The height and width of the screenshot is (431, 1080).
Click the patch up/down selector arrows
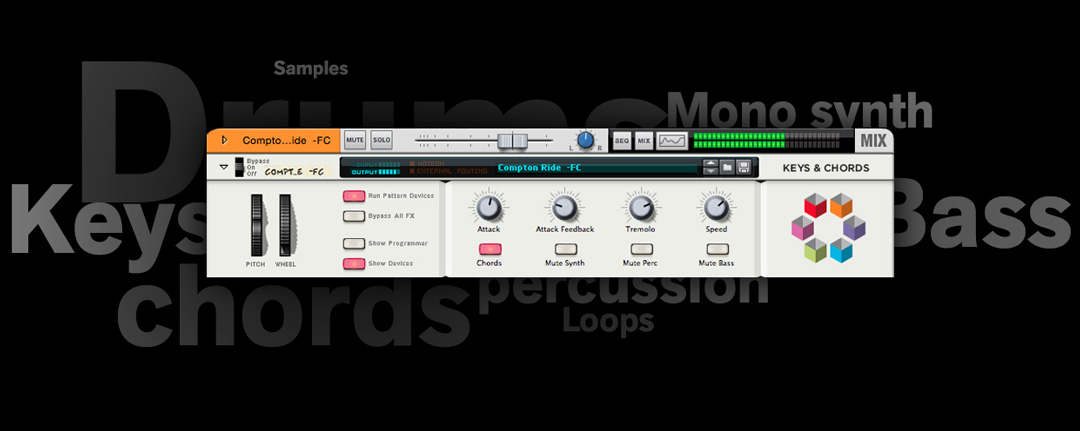click(710, 167)
